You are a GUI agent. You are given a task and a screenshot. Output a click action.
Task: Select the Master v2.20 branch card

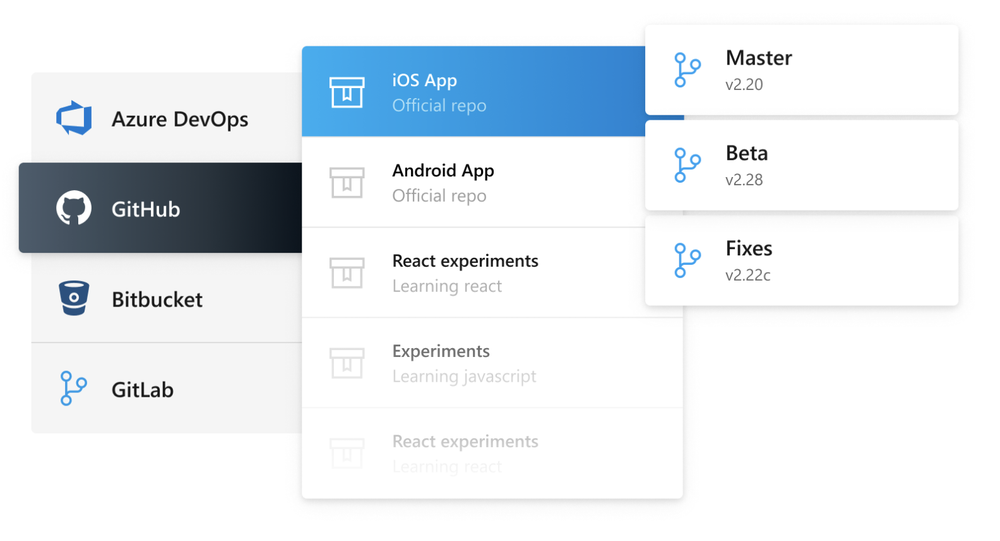click(801, 70)
